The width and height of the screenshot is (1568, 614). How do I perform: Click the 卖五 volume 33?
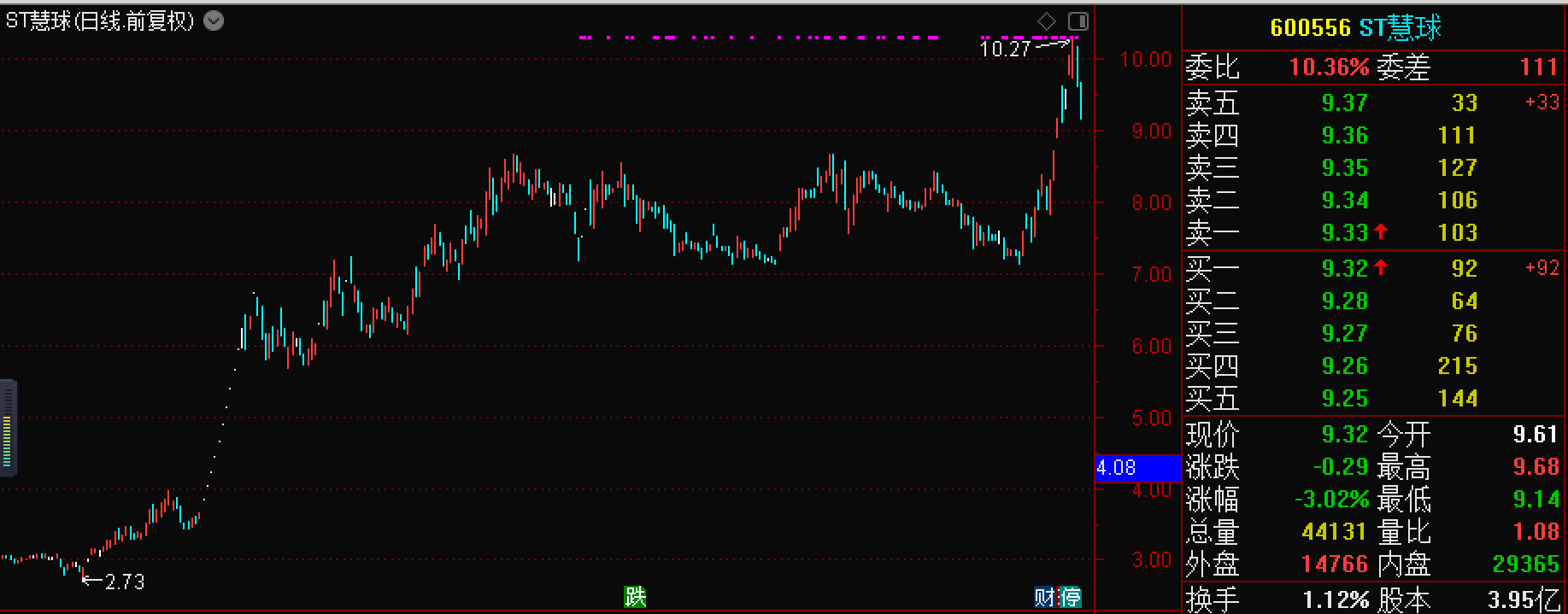click(x=1464, y=102)
